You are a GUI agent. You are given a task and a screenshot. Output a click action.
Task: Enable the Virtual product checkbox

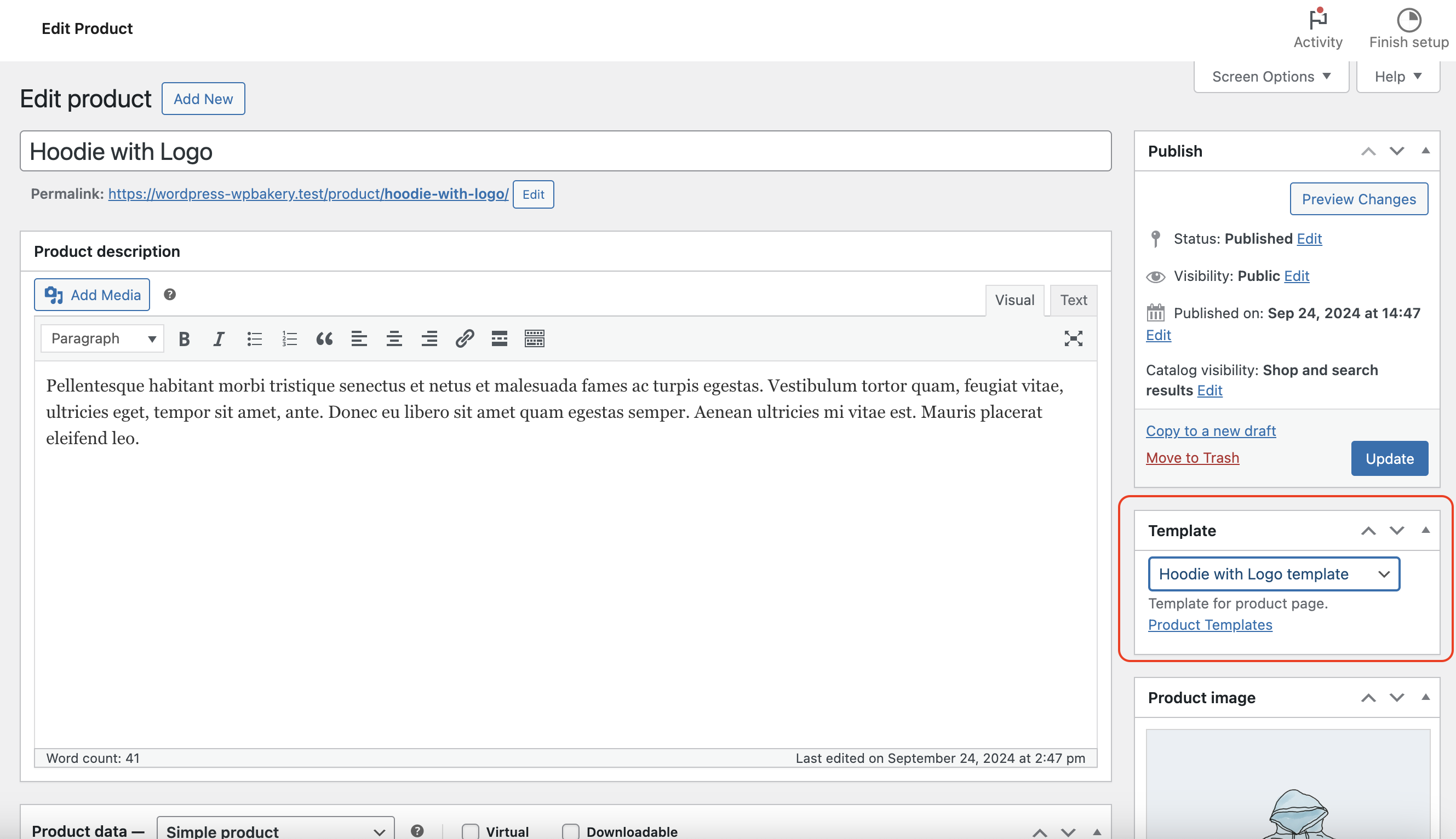point(470,831)
